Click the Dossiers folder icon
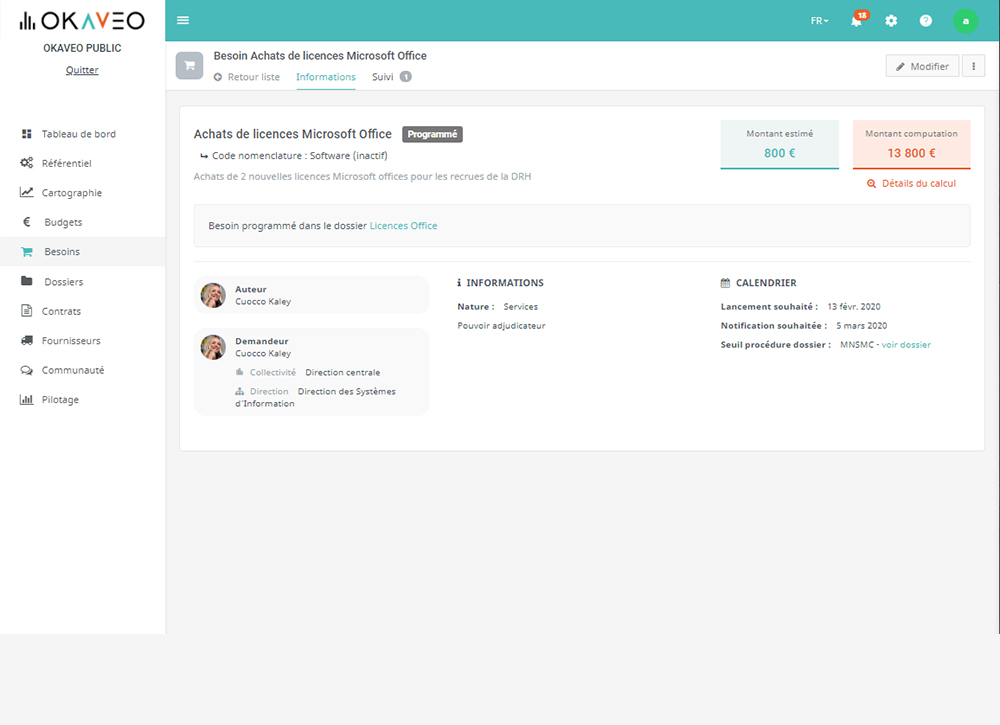The width and height of the screenshot is (1000, 725). pyautogui.click(x=26, y=281)
